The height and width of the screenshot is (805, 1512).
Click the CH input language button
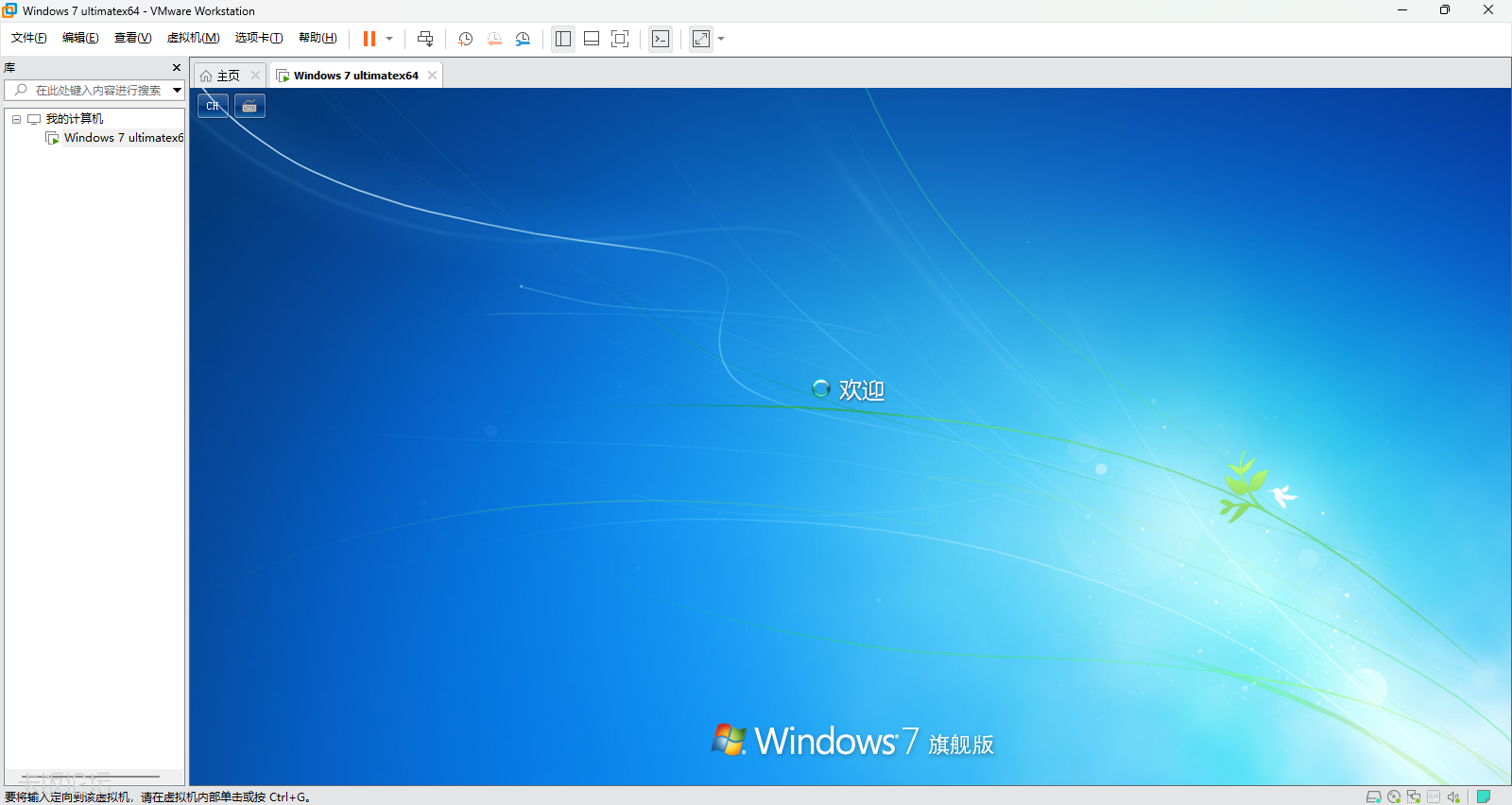[213, 106]
